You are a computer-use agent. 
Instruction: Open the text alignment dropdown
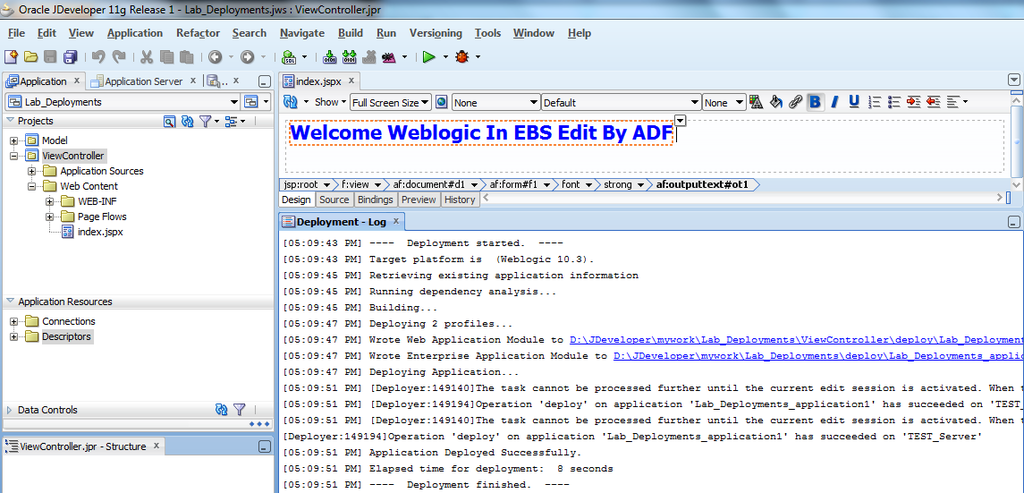(x=957, y=102)
